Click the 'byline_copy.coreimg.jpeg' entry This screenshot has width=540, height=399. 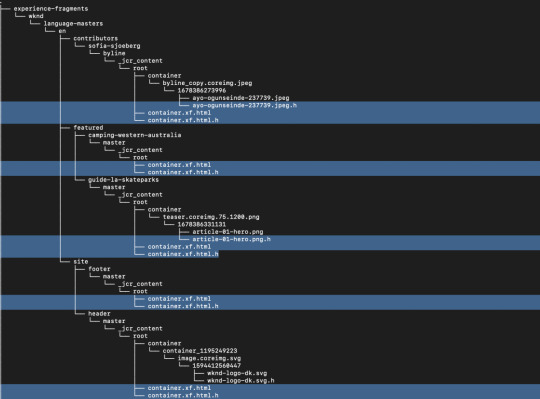pos(207,83)
